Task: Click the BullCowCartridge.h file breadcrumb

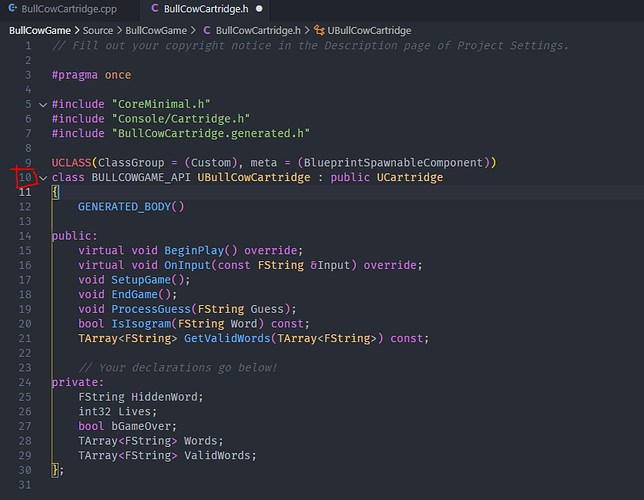Action: click(258, 31)
